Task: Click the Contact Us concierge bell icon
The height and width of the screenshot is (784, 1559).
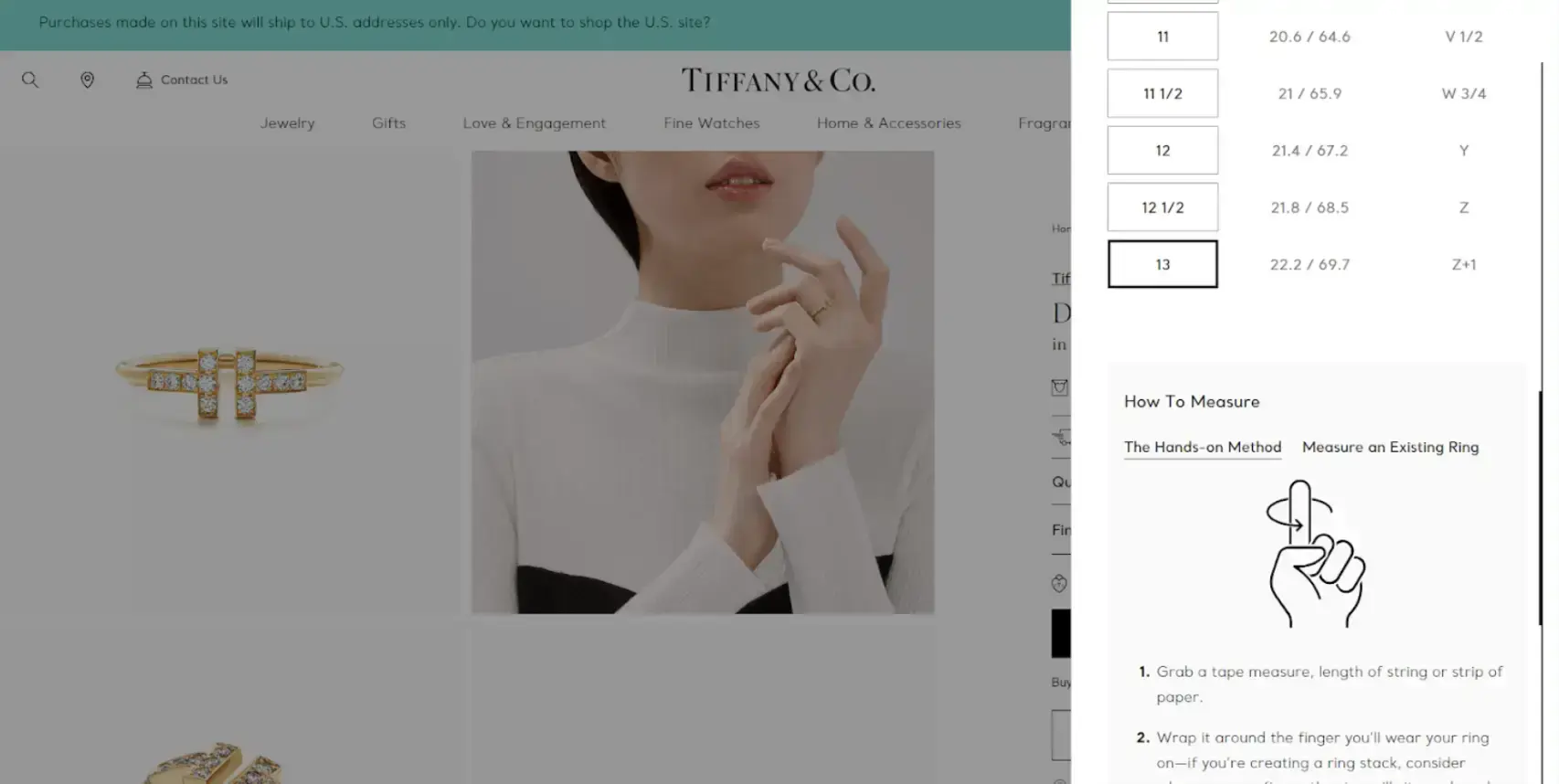Action: coord(144,79)
